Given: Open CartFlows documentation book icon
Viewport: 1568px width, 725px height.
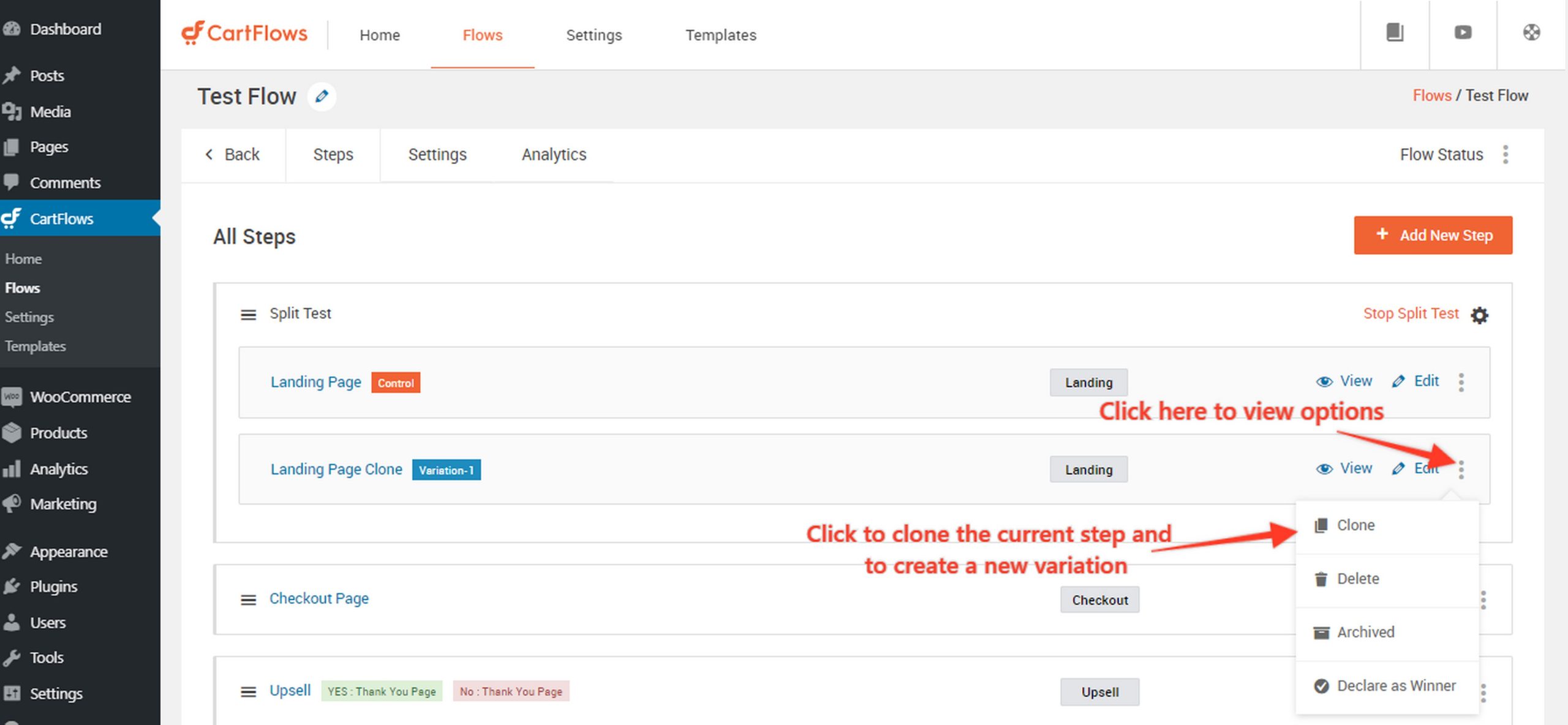Looking at the screenshot, I should (1395, 33).
